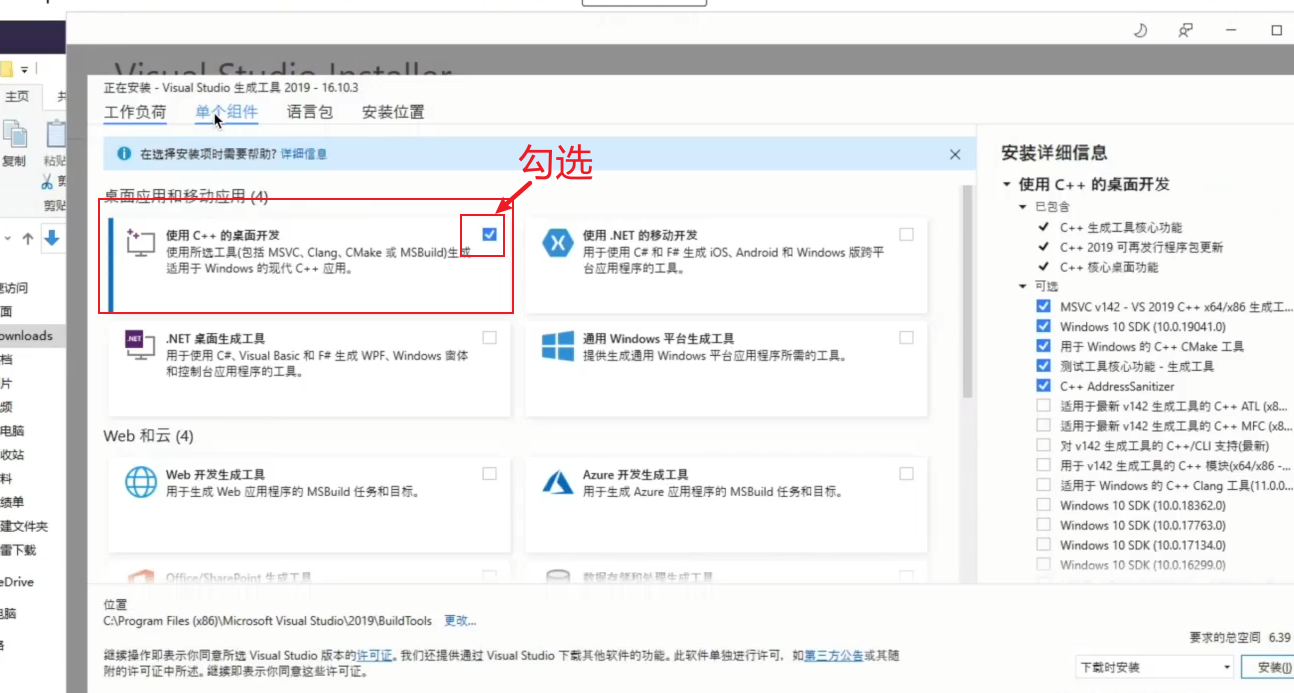The width and height of the screenshot is (1294, 693).
Task: Switch to the 工作负荷 (Workloads) tab
Action: [x=135, y=112]
